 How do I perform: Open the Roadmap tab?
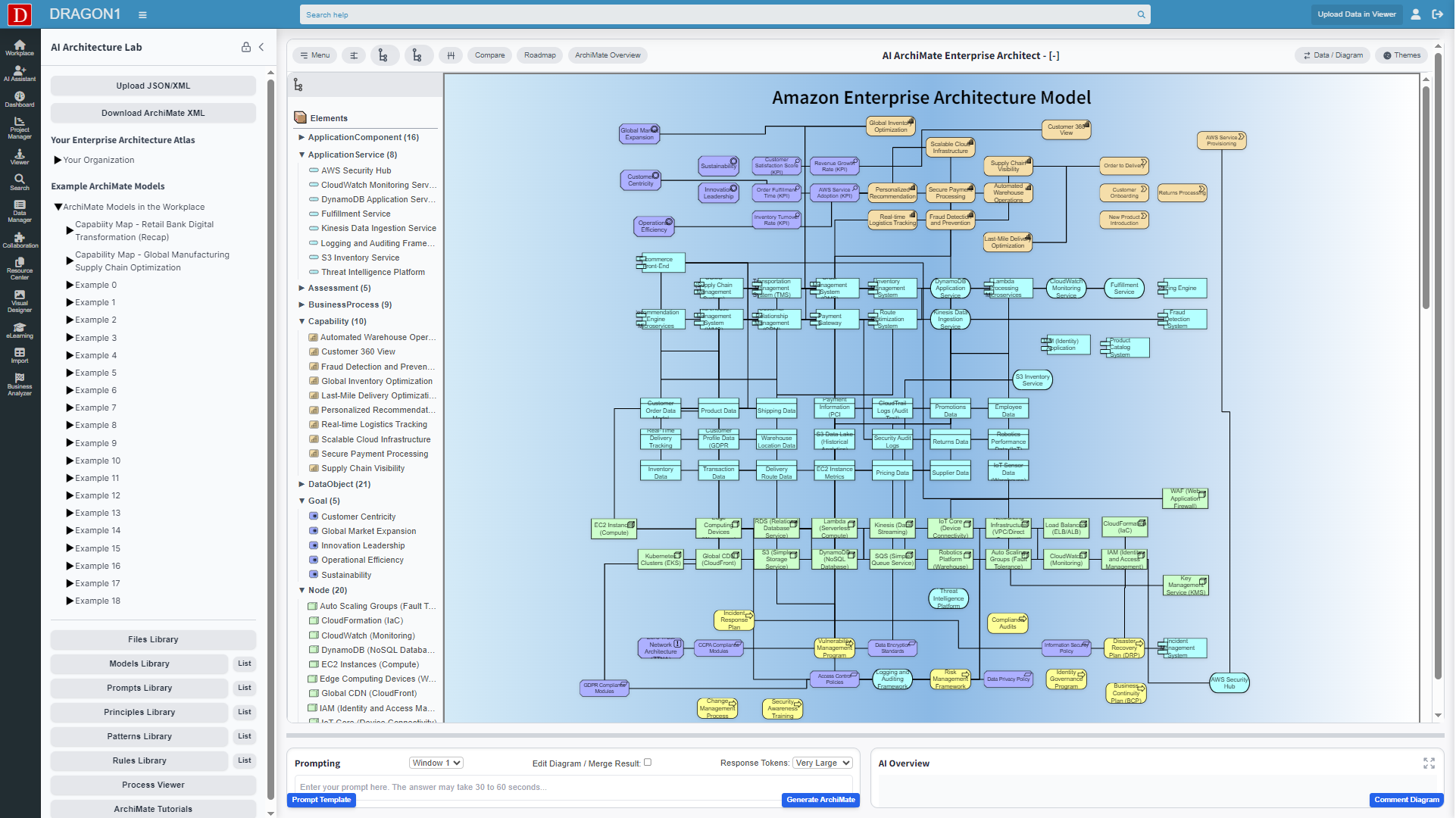(539, 55)
